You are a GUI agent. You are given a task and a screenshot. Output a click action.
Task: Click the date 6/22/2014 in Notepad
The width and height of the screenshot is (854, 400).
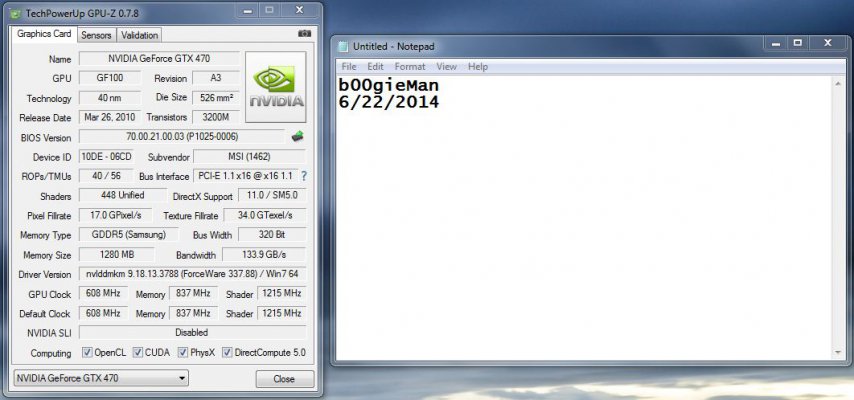(388, 102)
